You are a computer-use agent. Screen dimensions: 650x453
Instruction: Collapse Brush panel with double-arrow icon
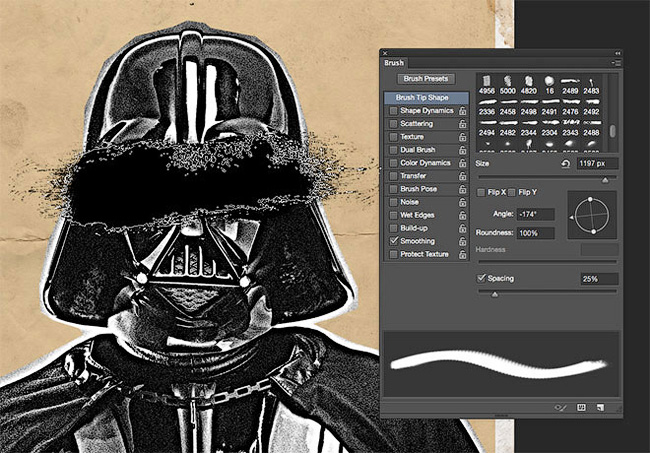click(x=617, y=53)
